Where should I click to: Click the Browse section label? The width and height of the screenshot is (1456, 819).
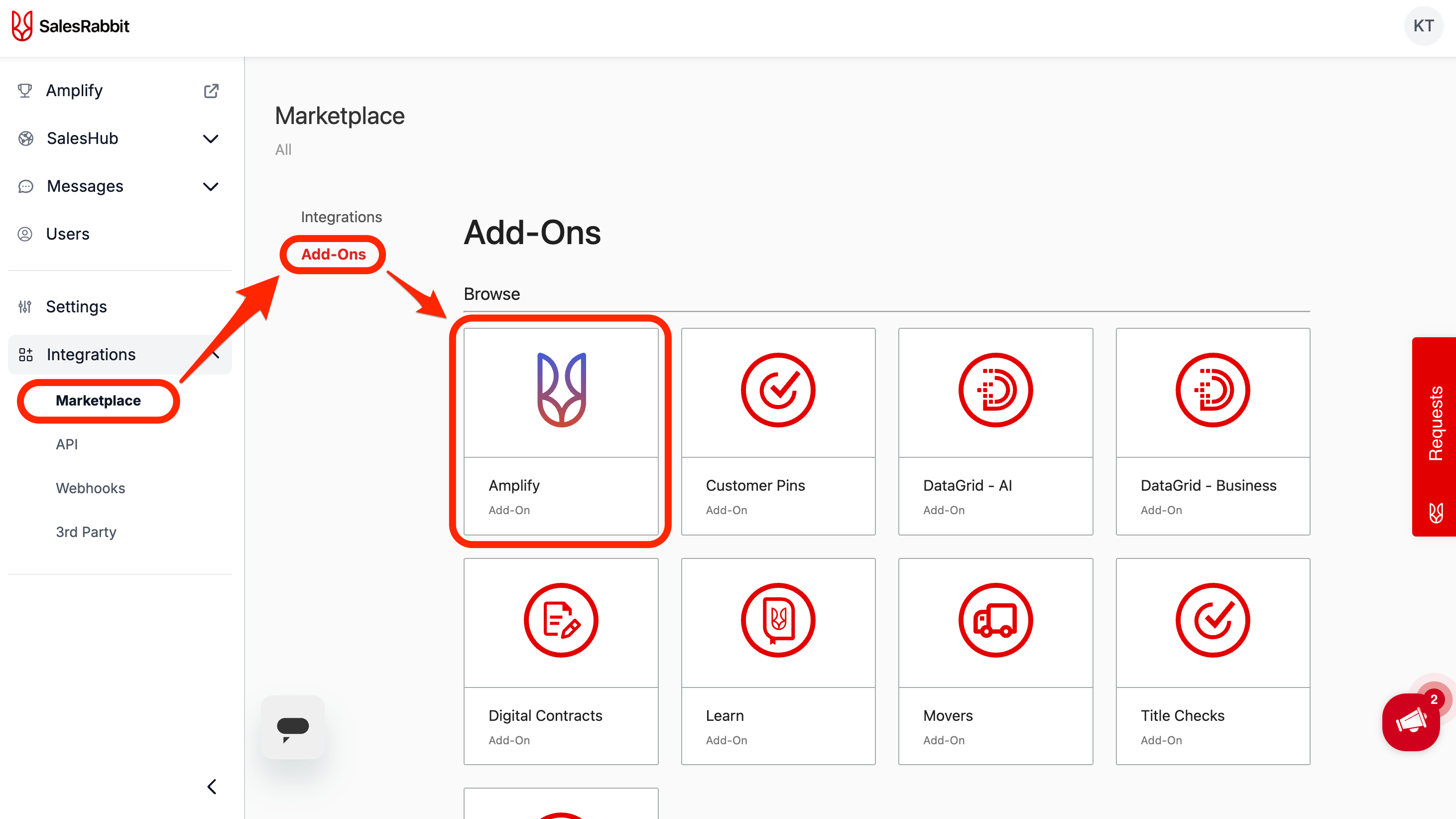492,294
